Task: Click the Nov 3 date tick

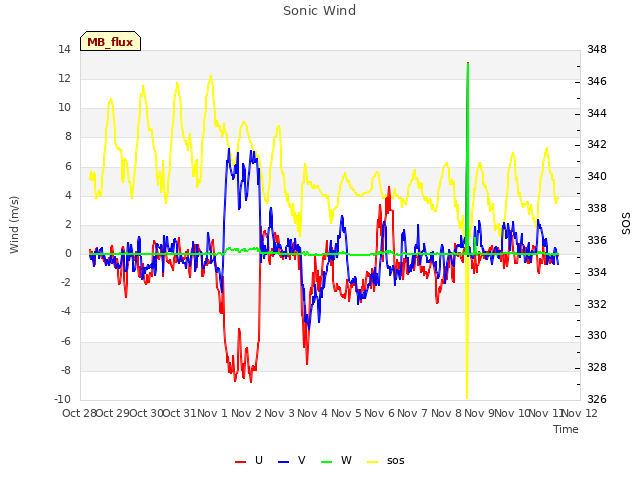Action: click(279, 413)
